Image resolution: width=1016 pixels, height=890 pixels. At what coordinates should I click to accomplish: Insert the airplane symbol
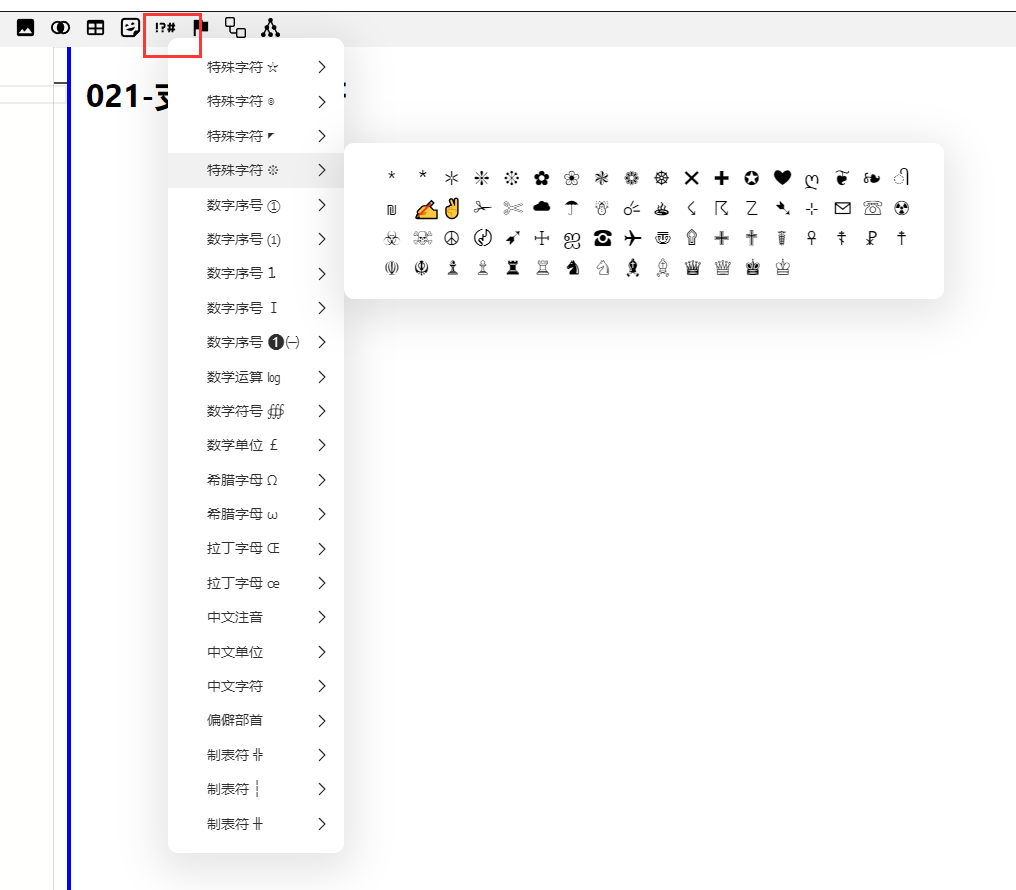point(632,238)
